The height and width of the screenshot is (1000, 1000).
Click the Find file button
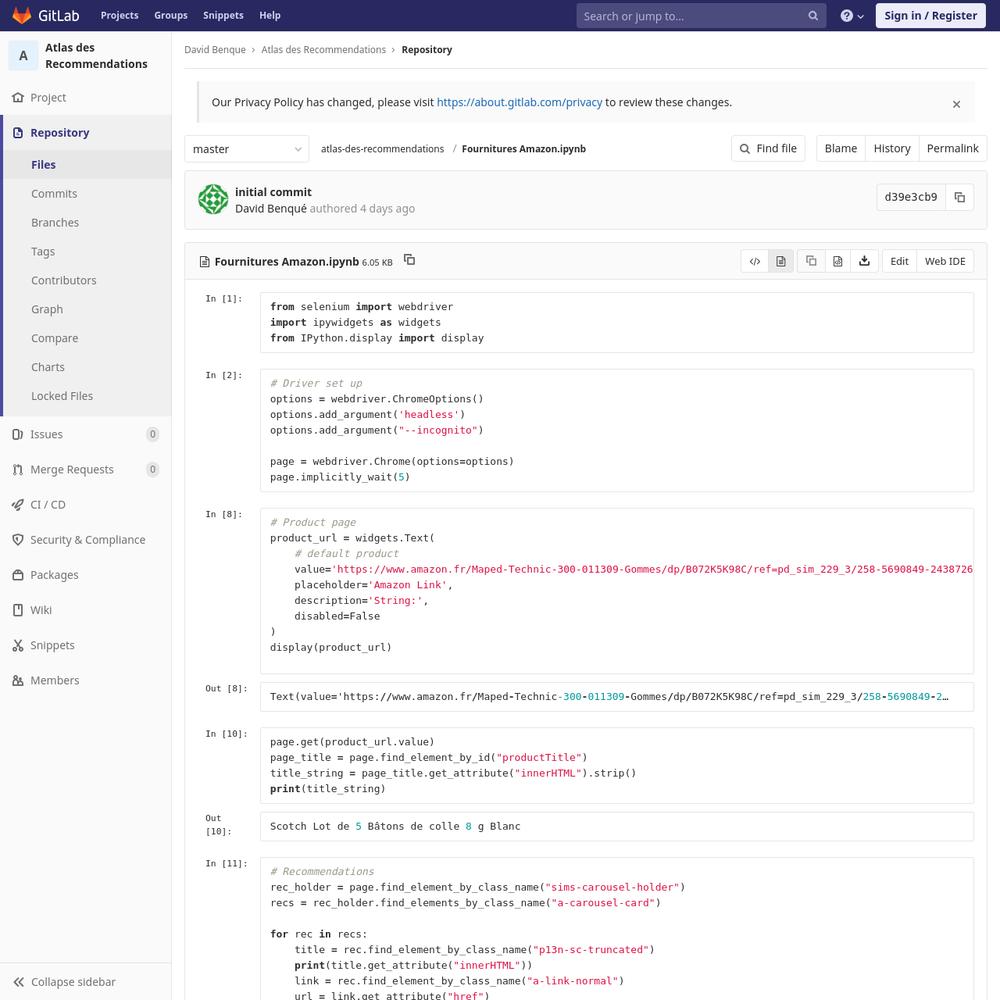(x=768, y=149)
